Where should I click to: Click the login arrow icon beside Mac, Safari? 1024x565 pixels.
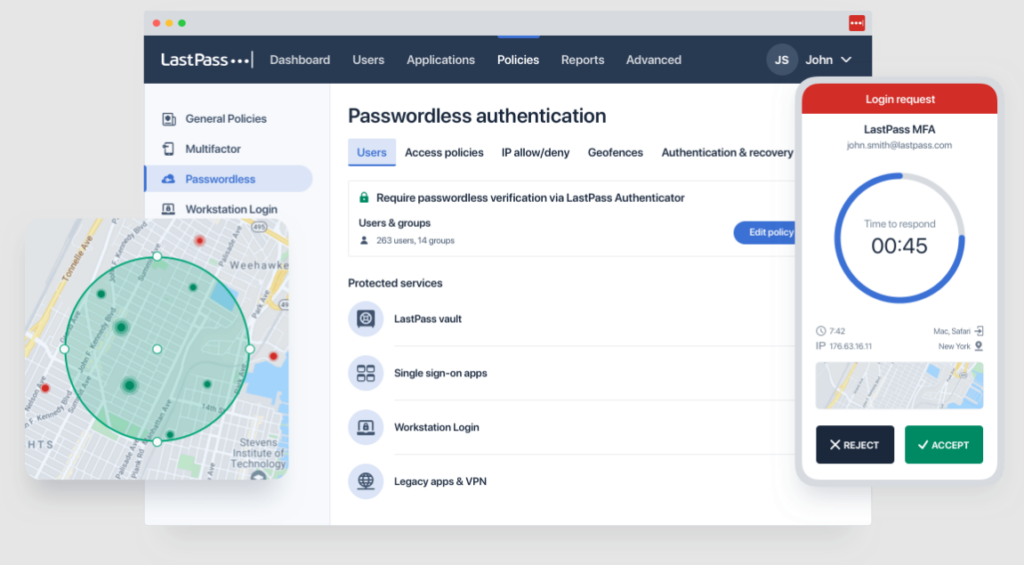point(978,331)
